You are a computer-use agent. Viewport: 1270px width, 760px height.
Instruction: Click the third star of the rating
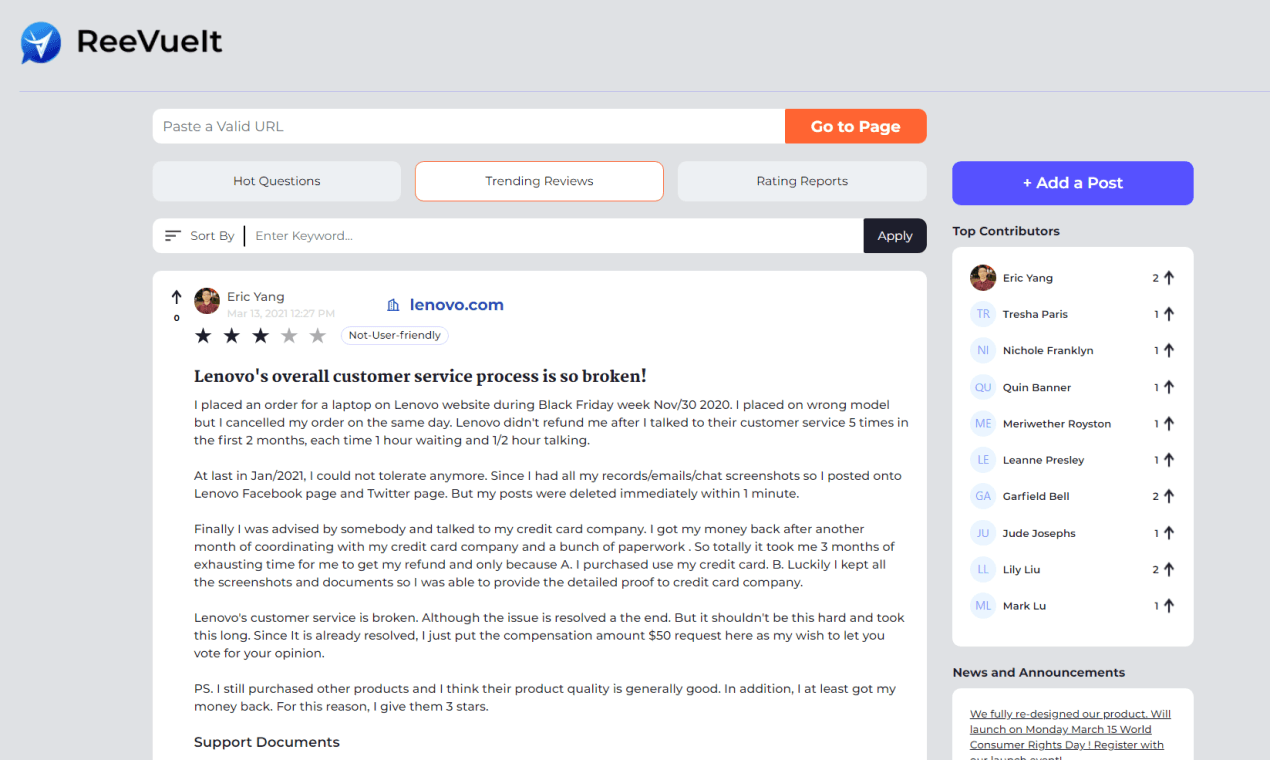coord(260,336)
